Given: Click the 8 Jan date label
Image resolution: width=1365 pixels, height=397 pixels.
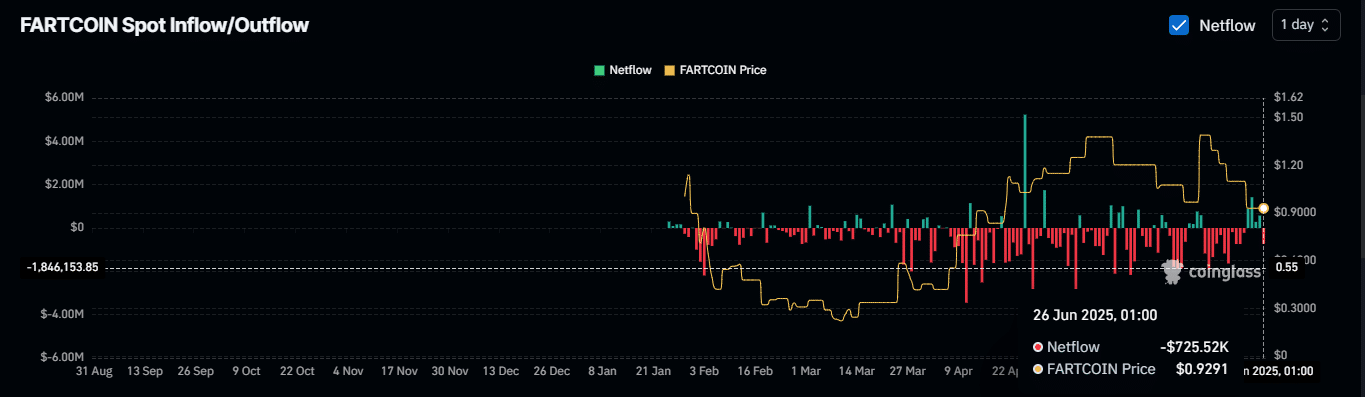Looking at the screenshot, I should 603,371.
